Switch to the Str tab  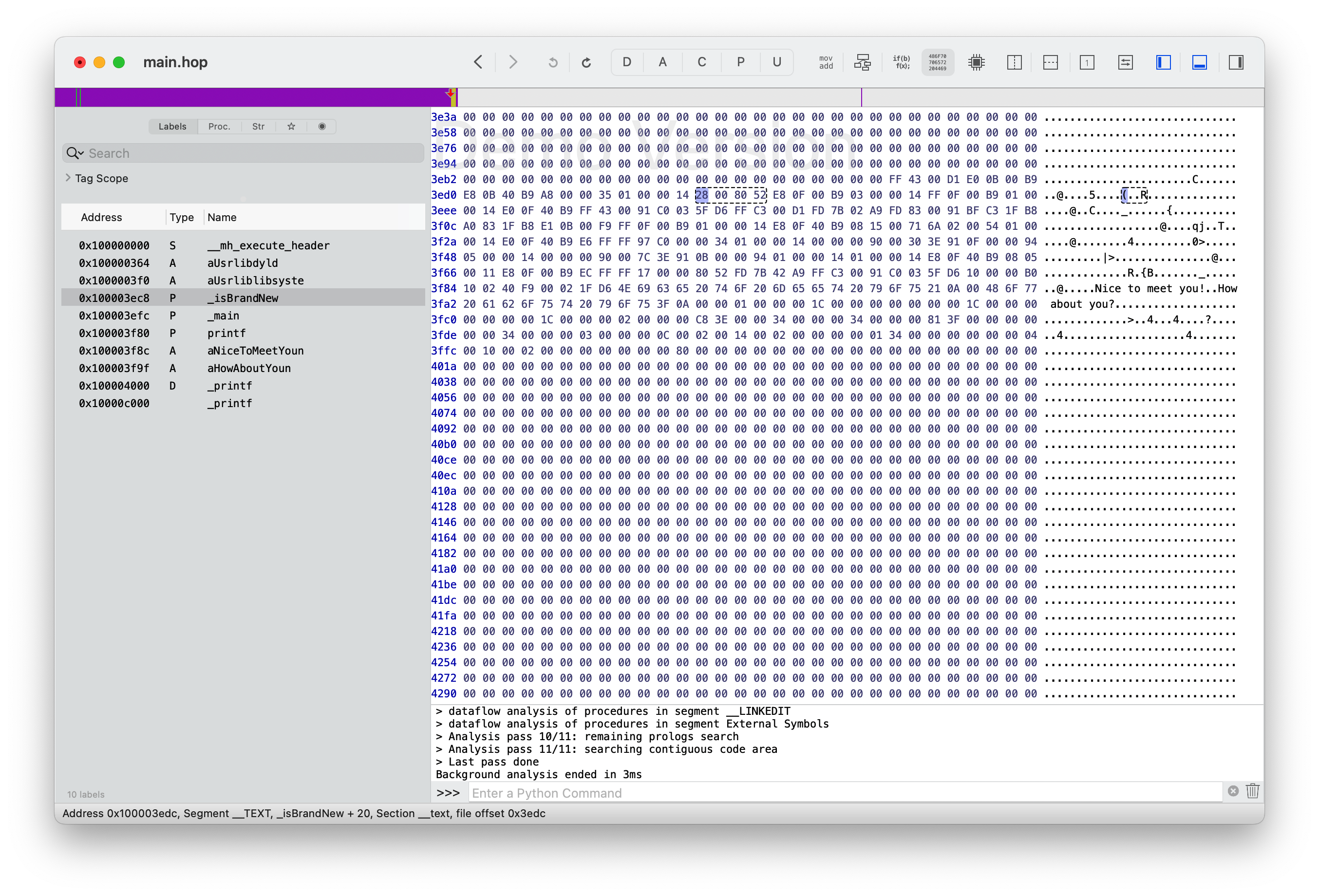pyautogui.click(x=258, y=127)
